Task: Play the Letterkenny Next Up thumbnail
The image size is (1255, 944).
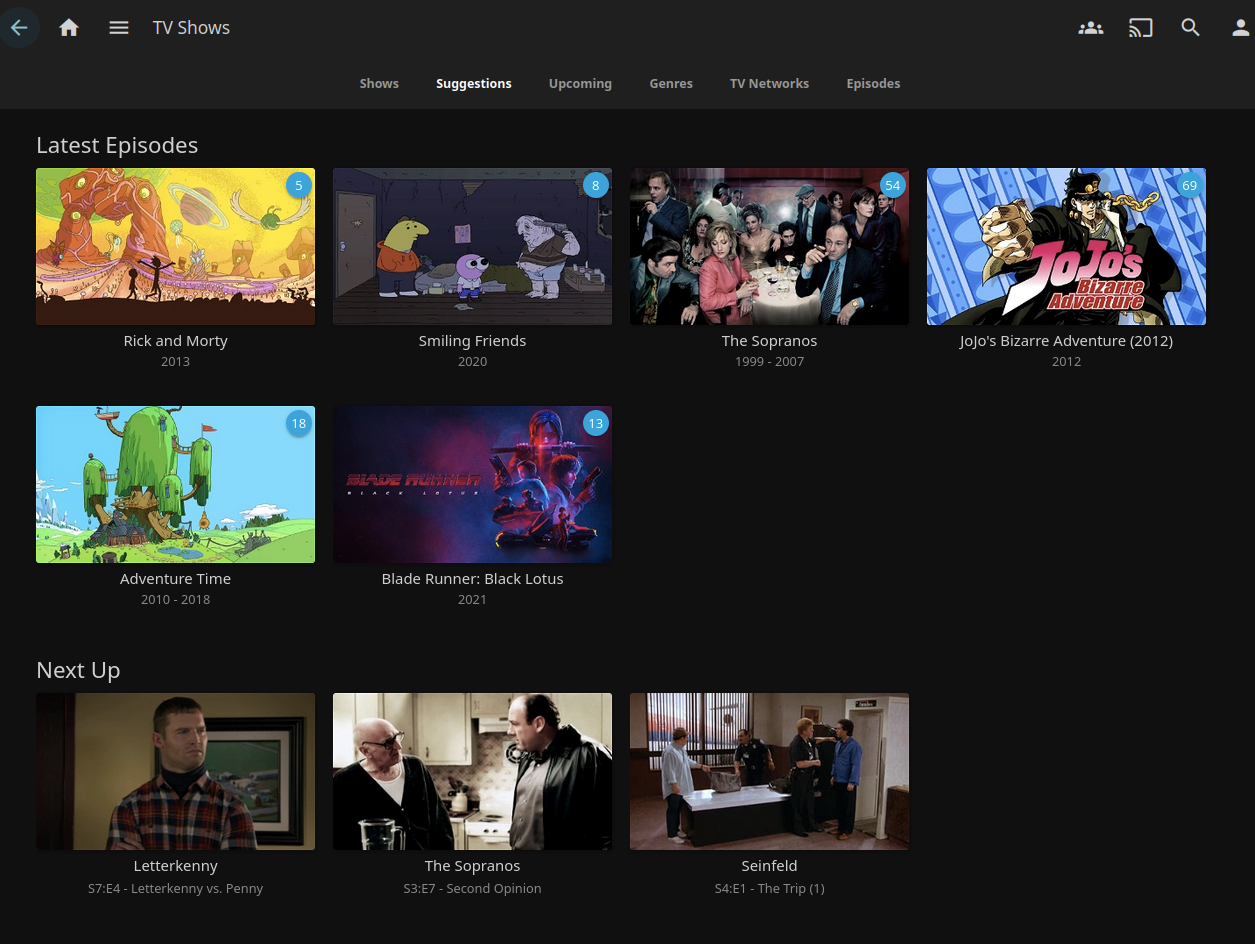Action: (x=175, y=771)
